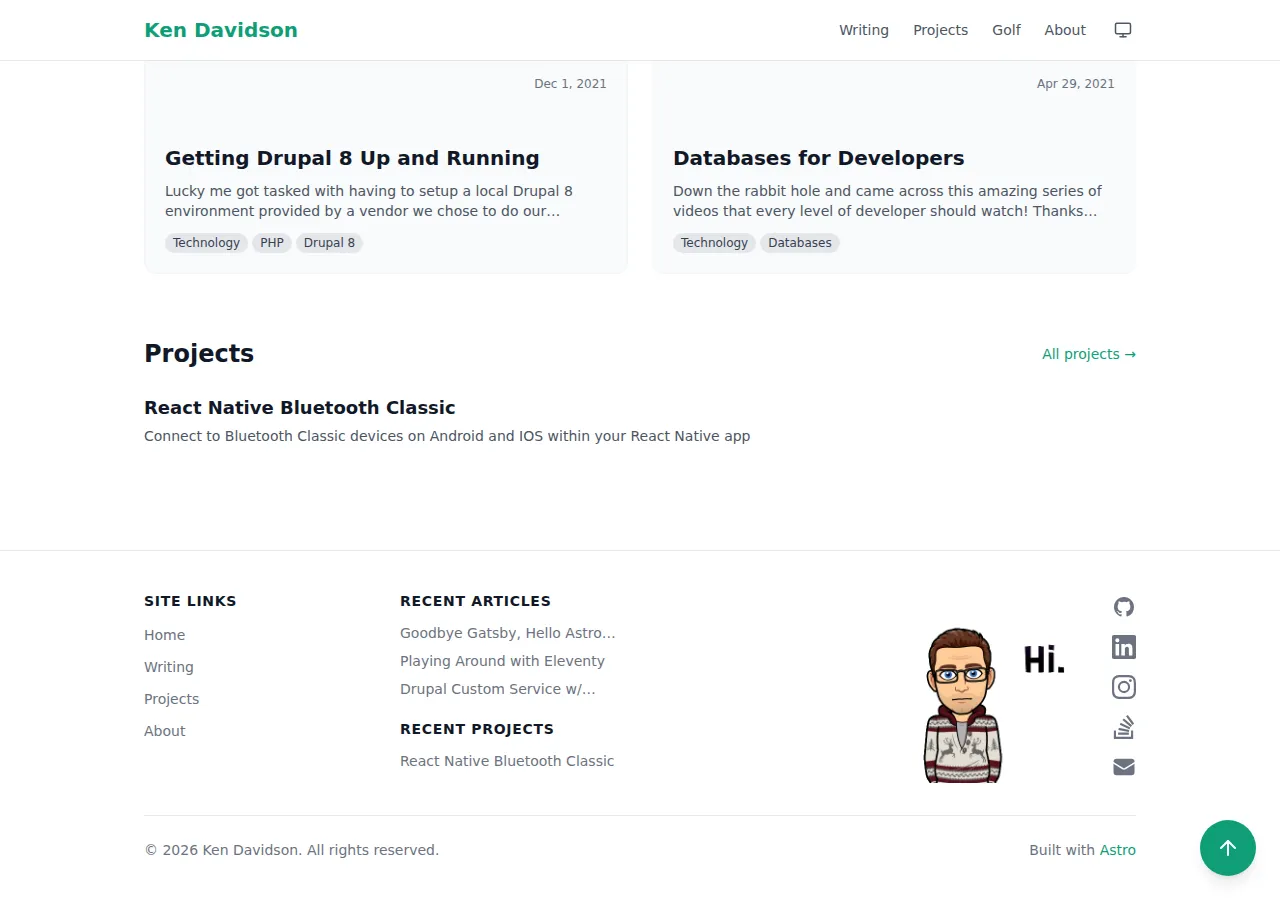Open the Golf section from the navbar
Image resolution: width=1280 pixels, height=900 pixels.
pos(1006,30)
